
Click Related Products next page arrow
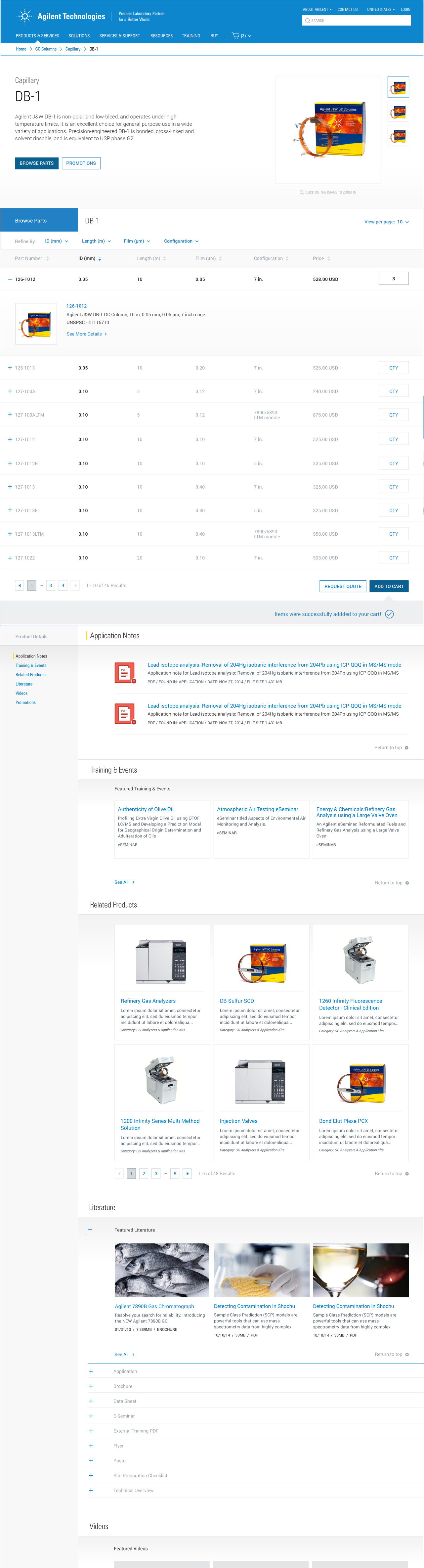click(188, 1174)
